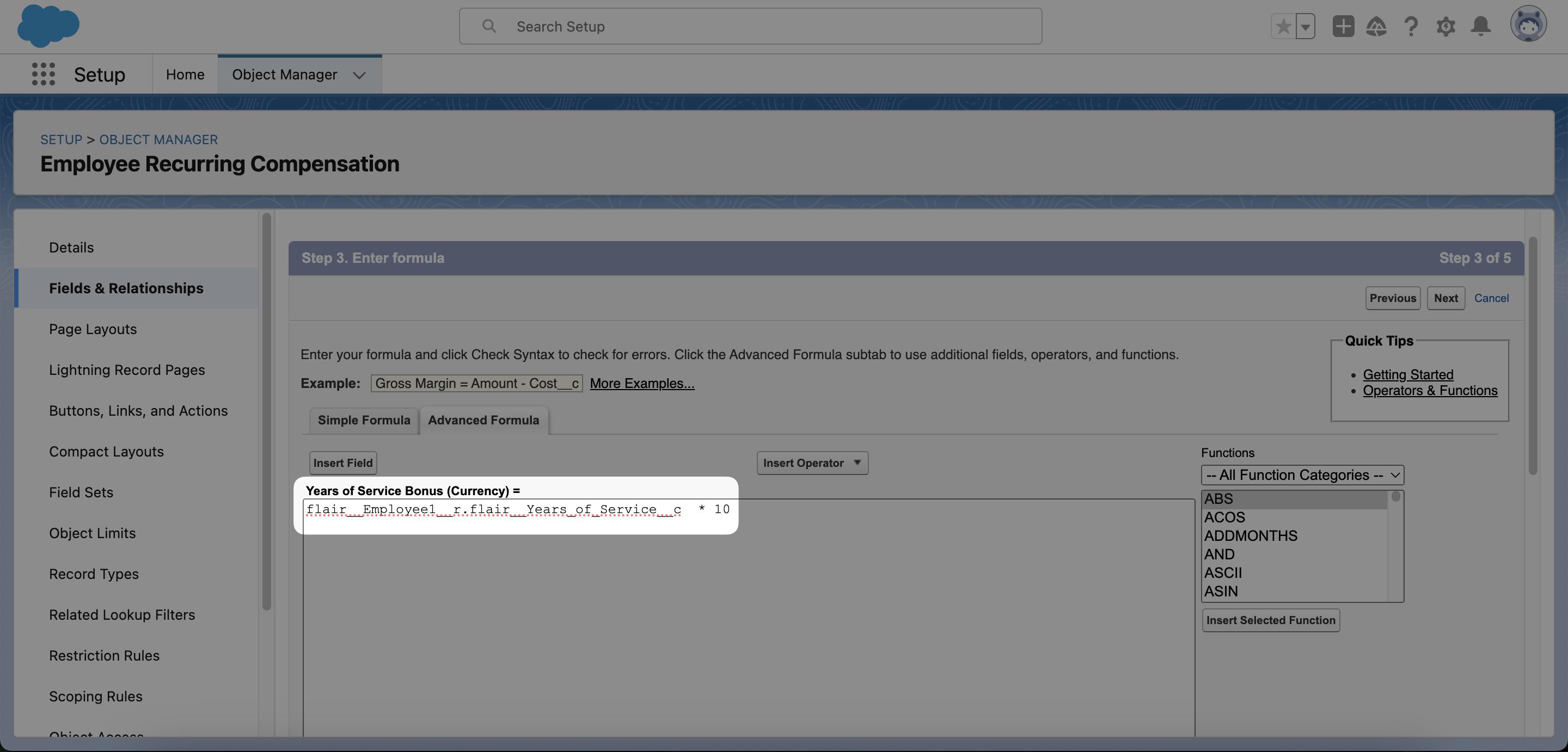1568x752 pixels.
Task: Click Fields & Relationships in the sidebar
Action: click(x=126, y=288)
